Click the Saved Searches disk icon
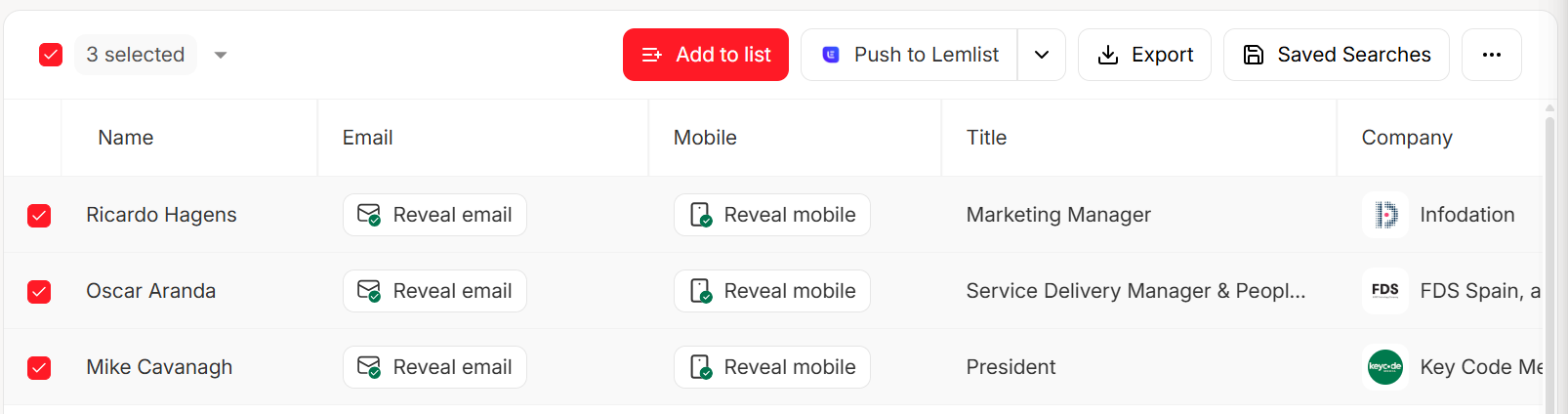This screenshot has width=1568, height=414. click(x=1254, y=55)
